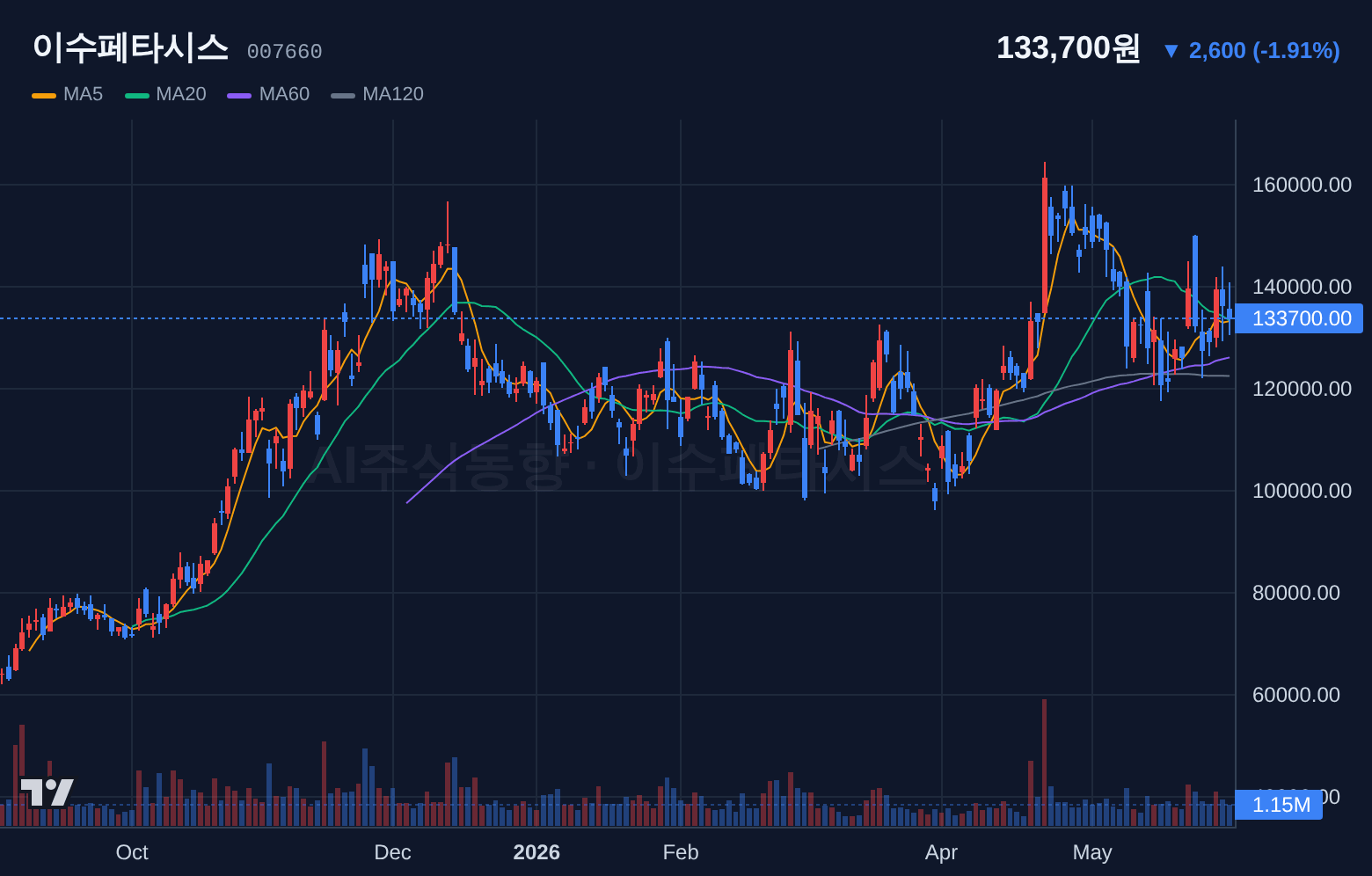The width and height of the screenshot is (1372, 876).
Task: Click the 60000.00 price axis label
Action: (1296, 695)
